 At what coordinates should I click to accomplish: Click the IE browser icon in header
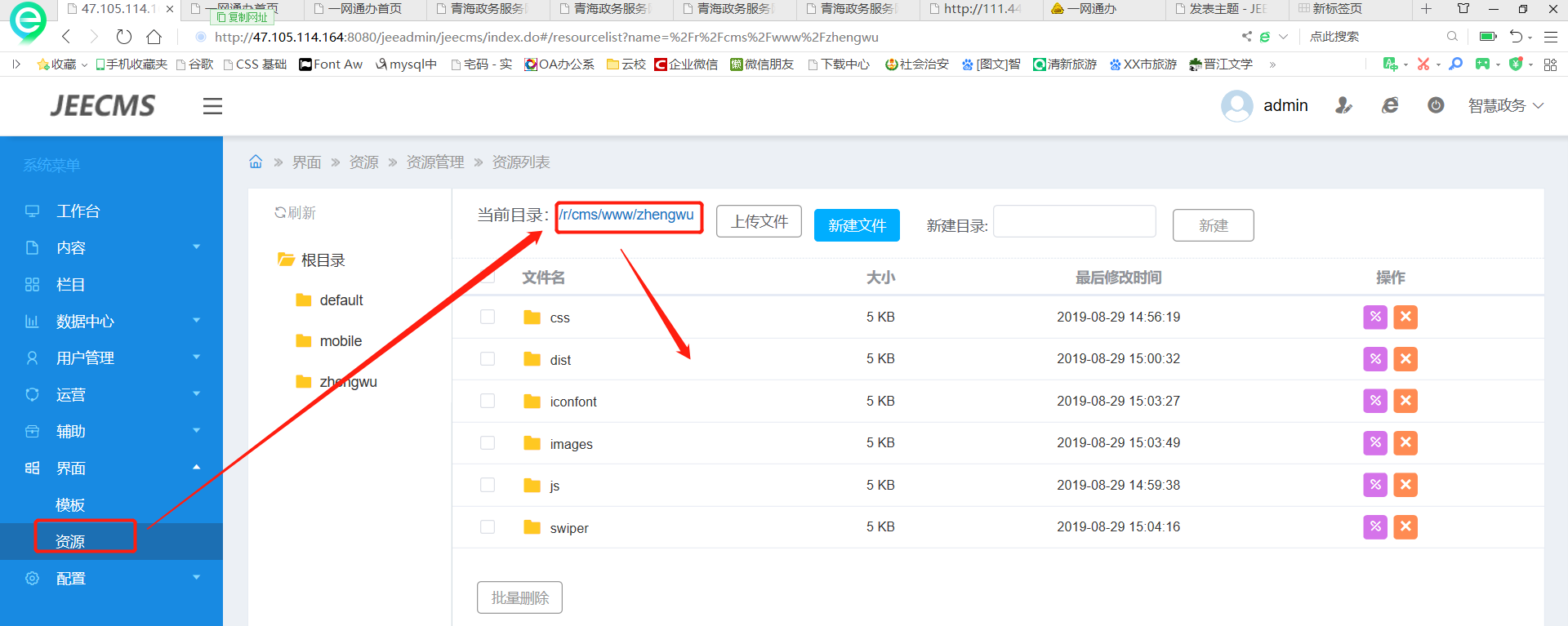point(1390,105)
